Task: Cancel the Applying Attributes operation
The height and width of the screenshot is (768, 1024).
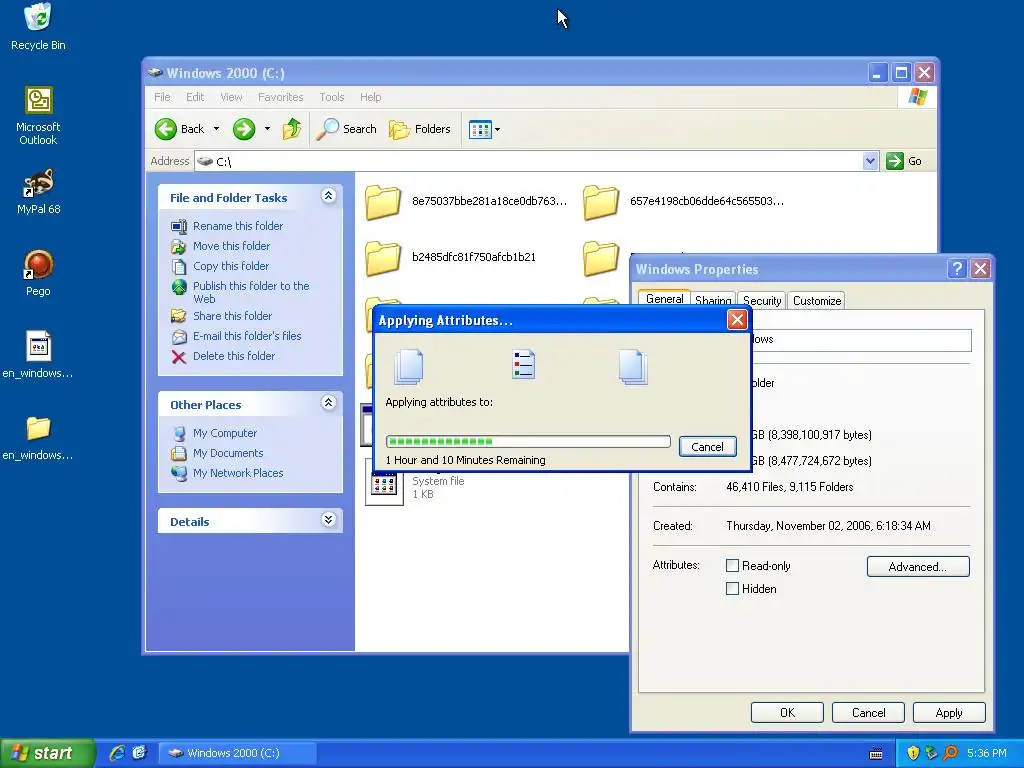Action: pyautogui.click(x=707, y=447)
